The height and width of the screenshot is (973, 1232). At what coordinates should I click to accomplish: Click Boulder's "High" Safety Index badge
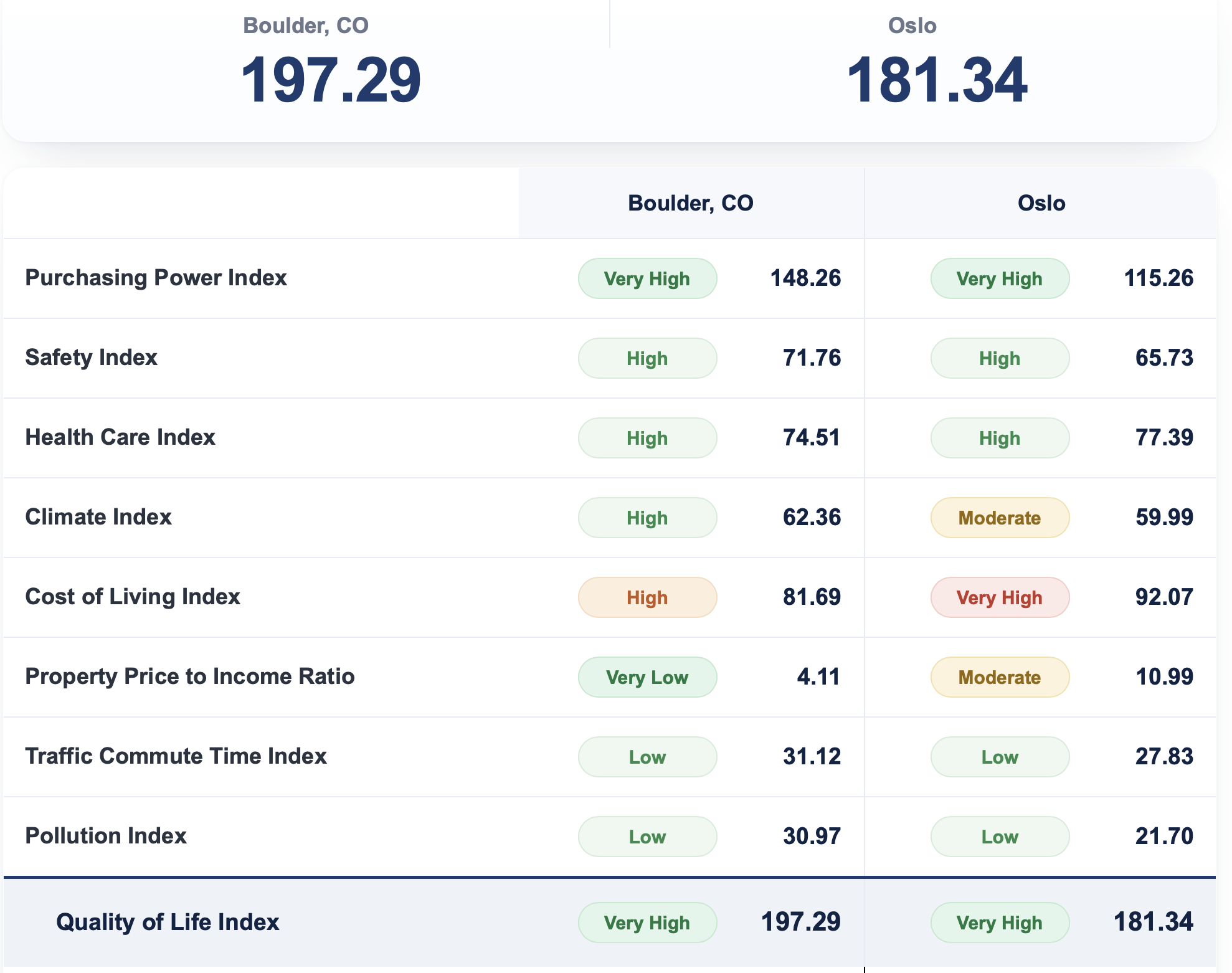tap(648, 358)
